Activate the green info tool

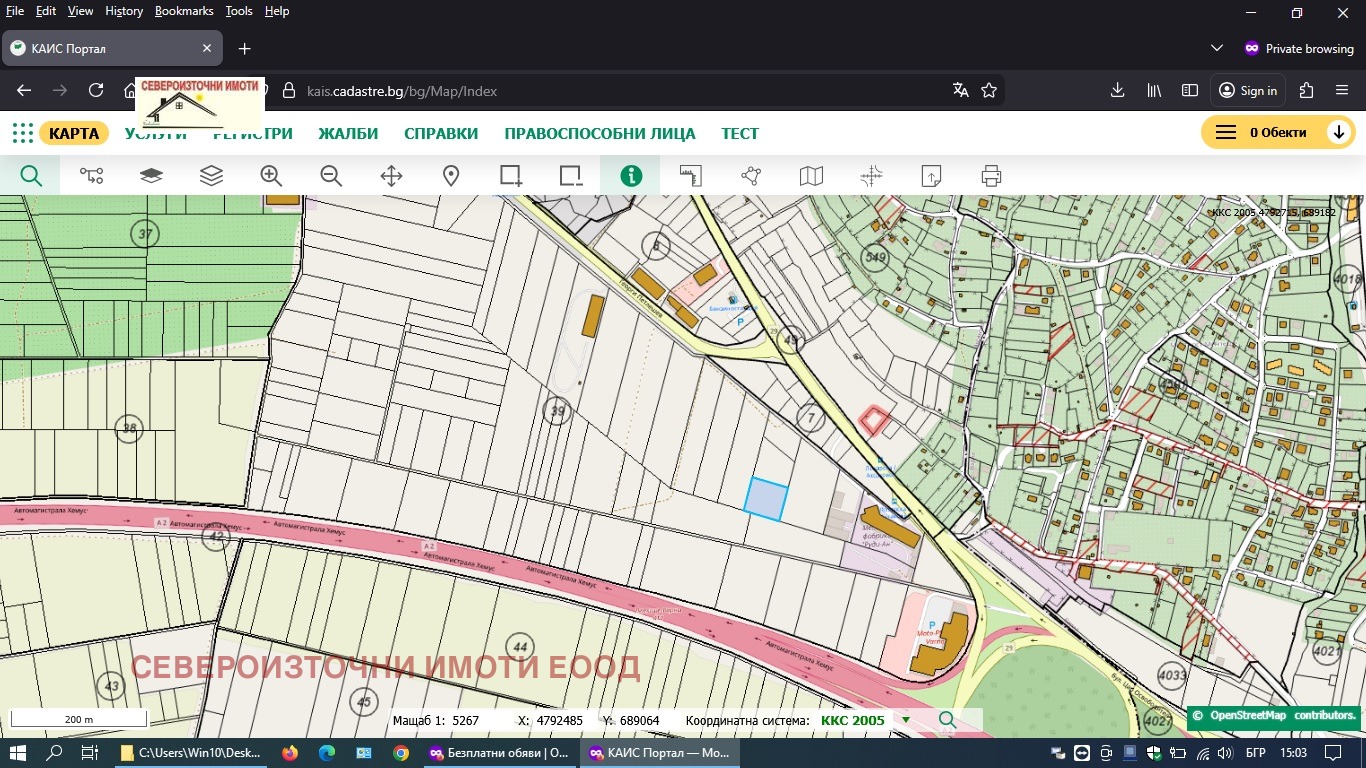pyautogui.click(x=630, y=175)
